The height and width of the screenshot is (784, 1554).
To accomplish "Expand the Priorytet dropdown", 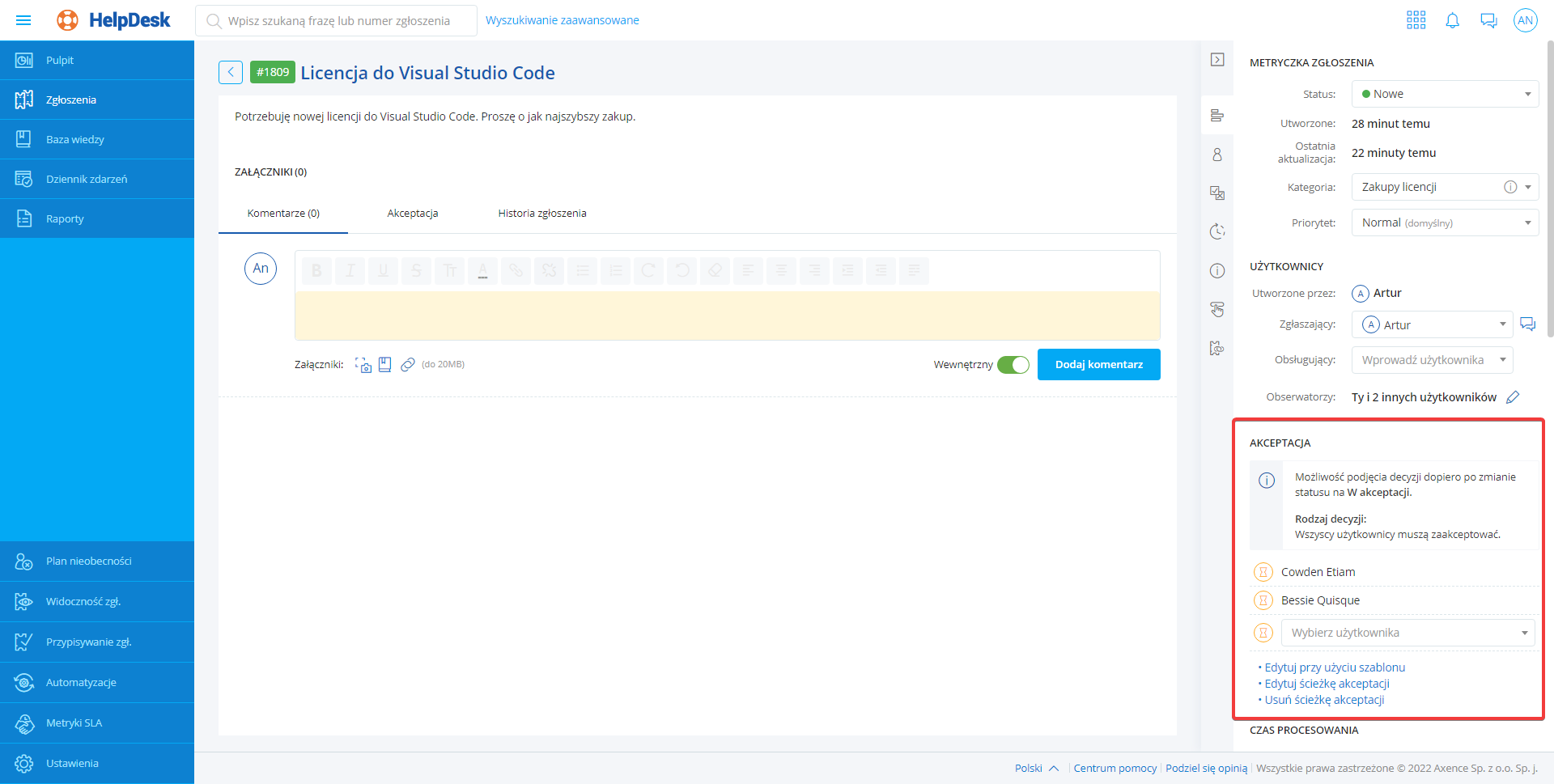I will 1445,222.
